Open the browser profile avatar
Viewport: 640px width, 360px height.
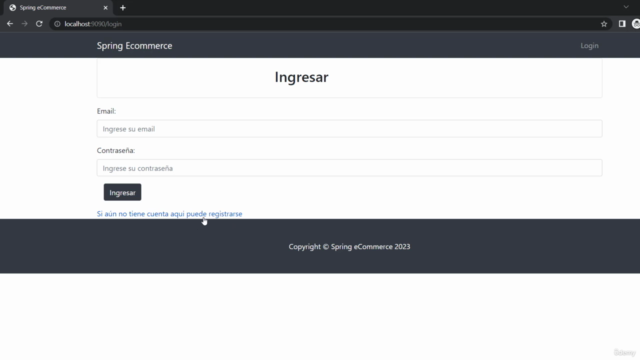point(636,24)
